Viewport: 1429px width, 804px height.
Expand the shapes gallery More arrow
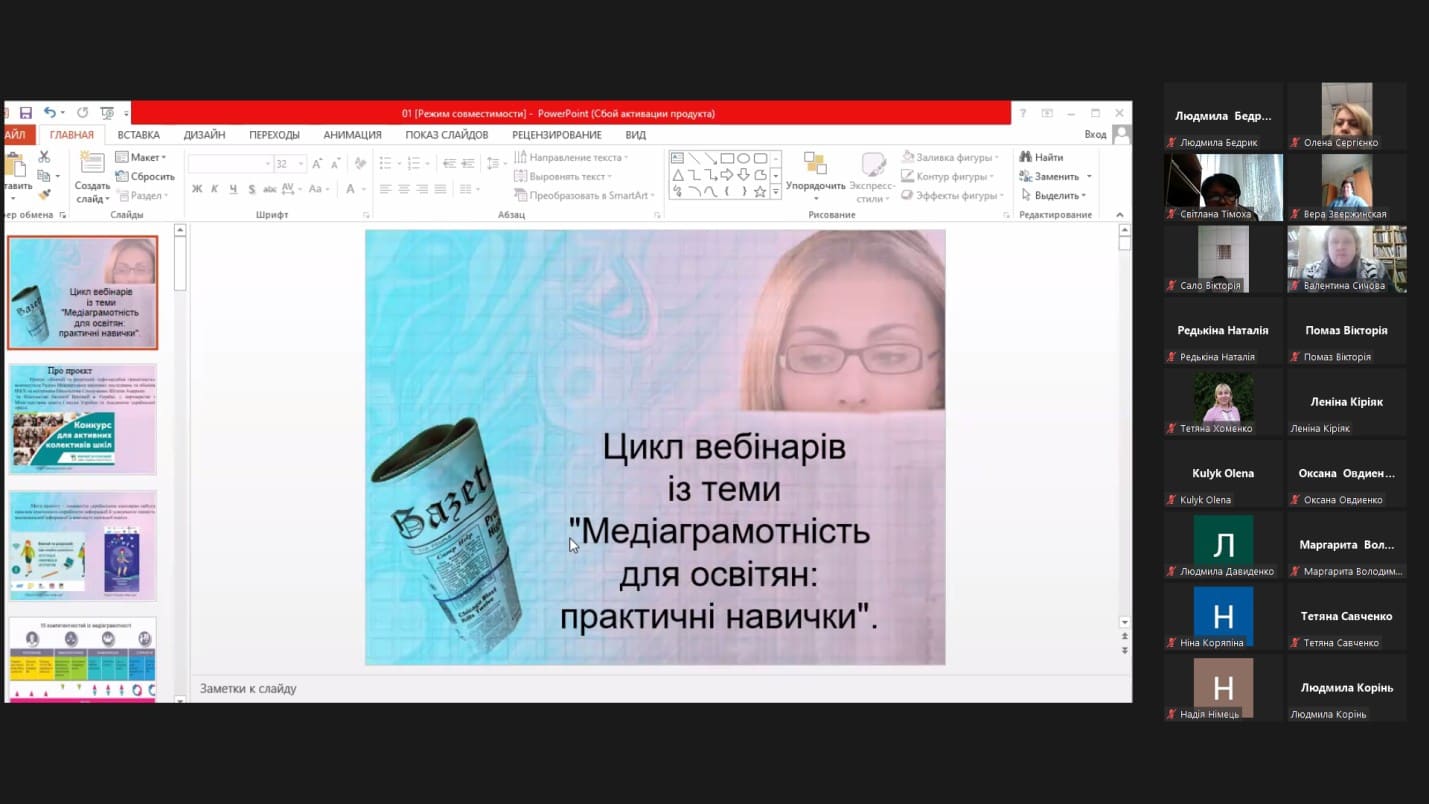coord(776,192)
